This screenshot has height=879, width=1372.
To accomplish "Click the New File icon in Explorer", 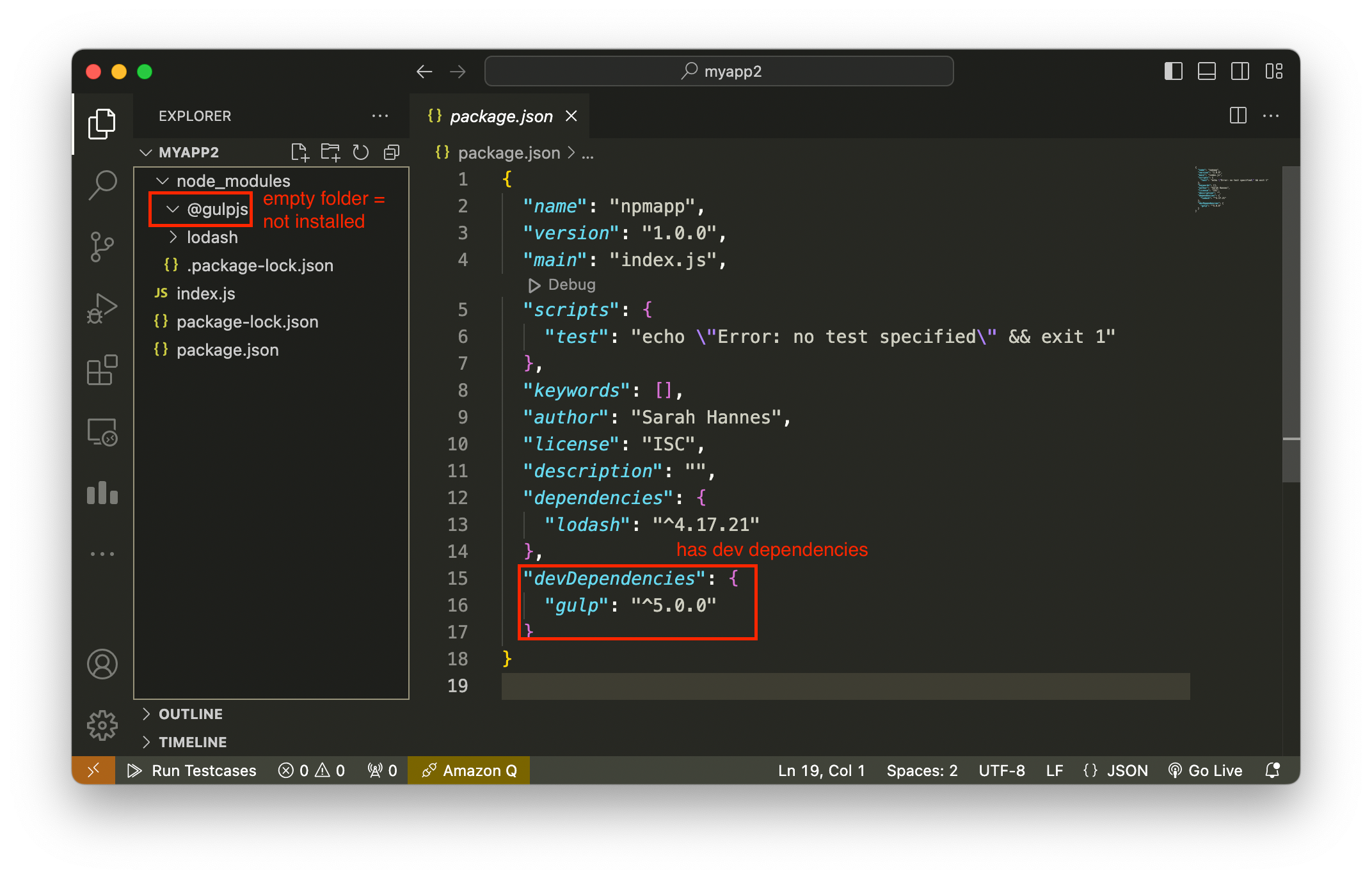I will coord(299,152).
